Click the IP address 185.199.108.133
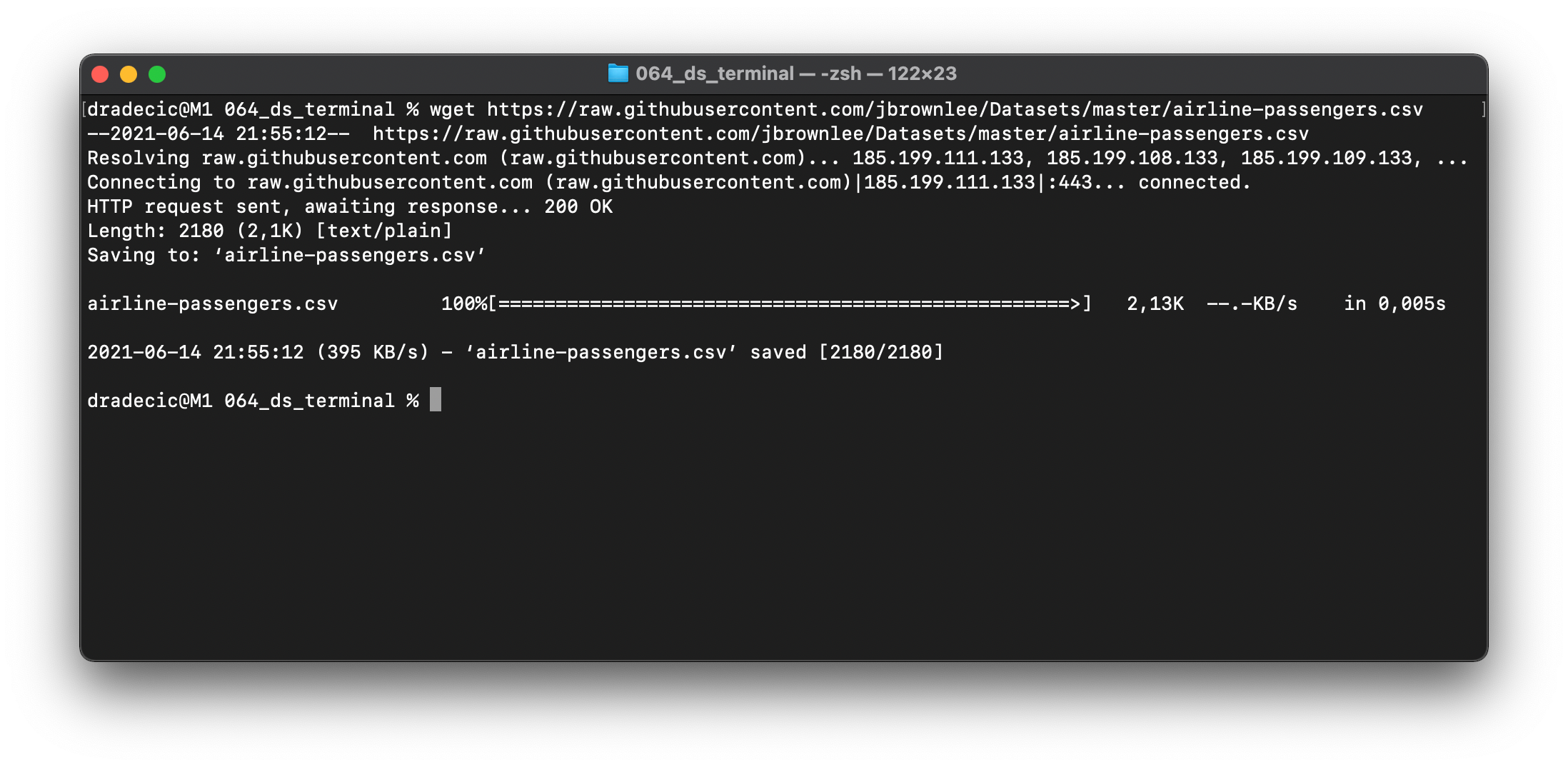The height and width of the screenshot is (767, 1568). (x=1132, y=159)
